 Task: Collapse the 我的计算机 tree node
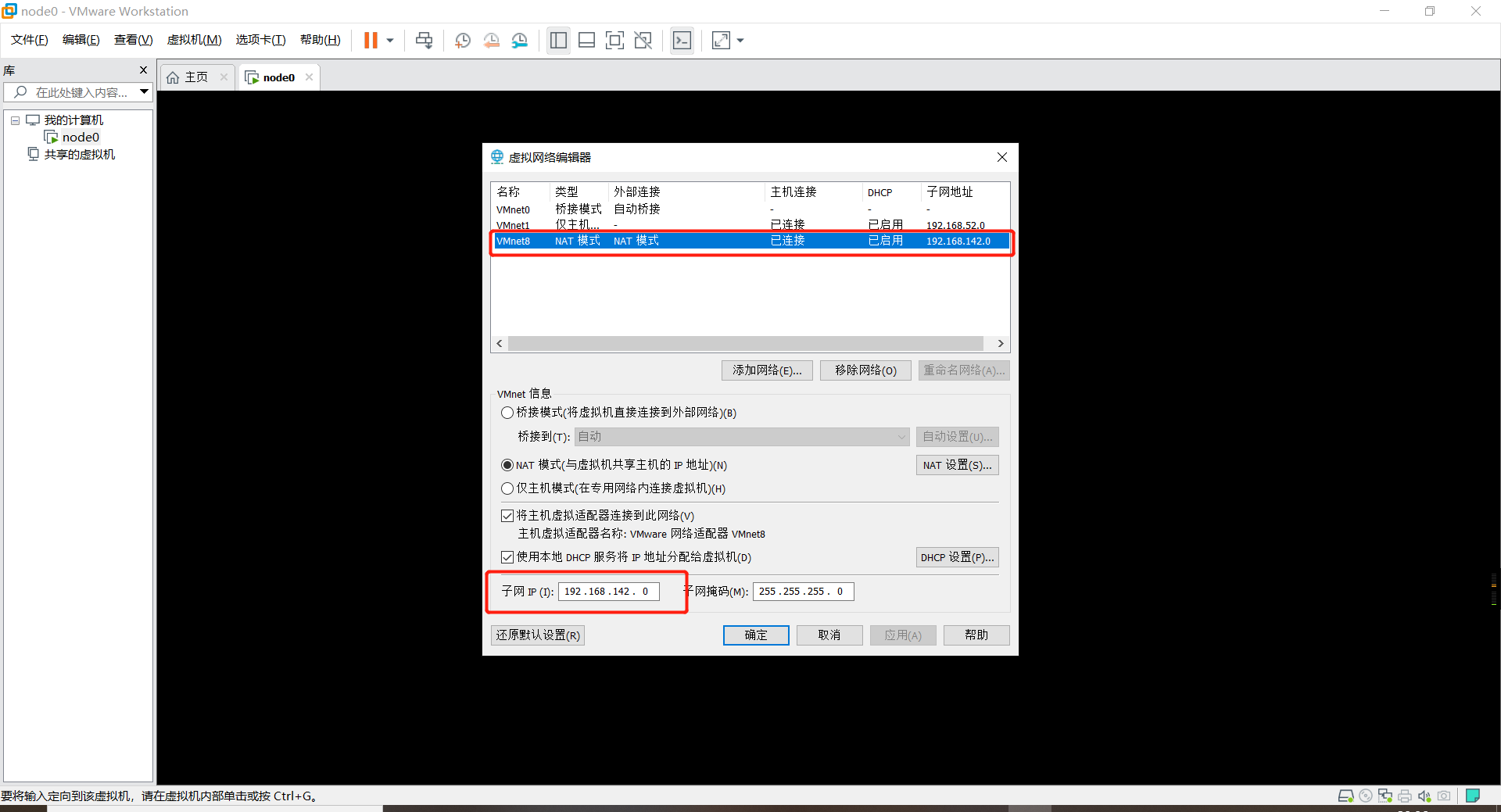tap(15, 120)
